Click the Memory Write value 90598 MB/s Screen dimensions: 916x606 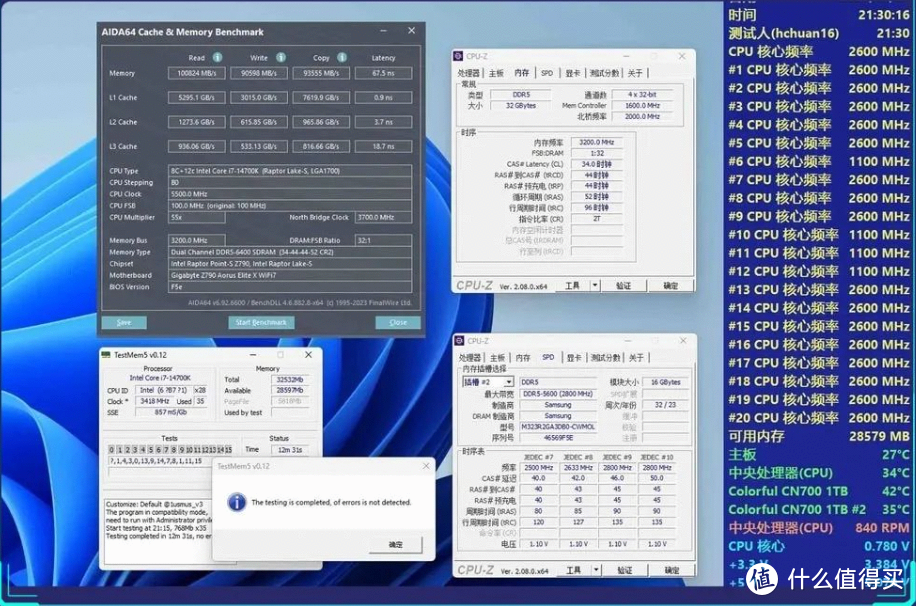pos(259,73)
